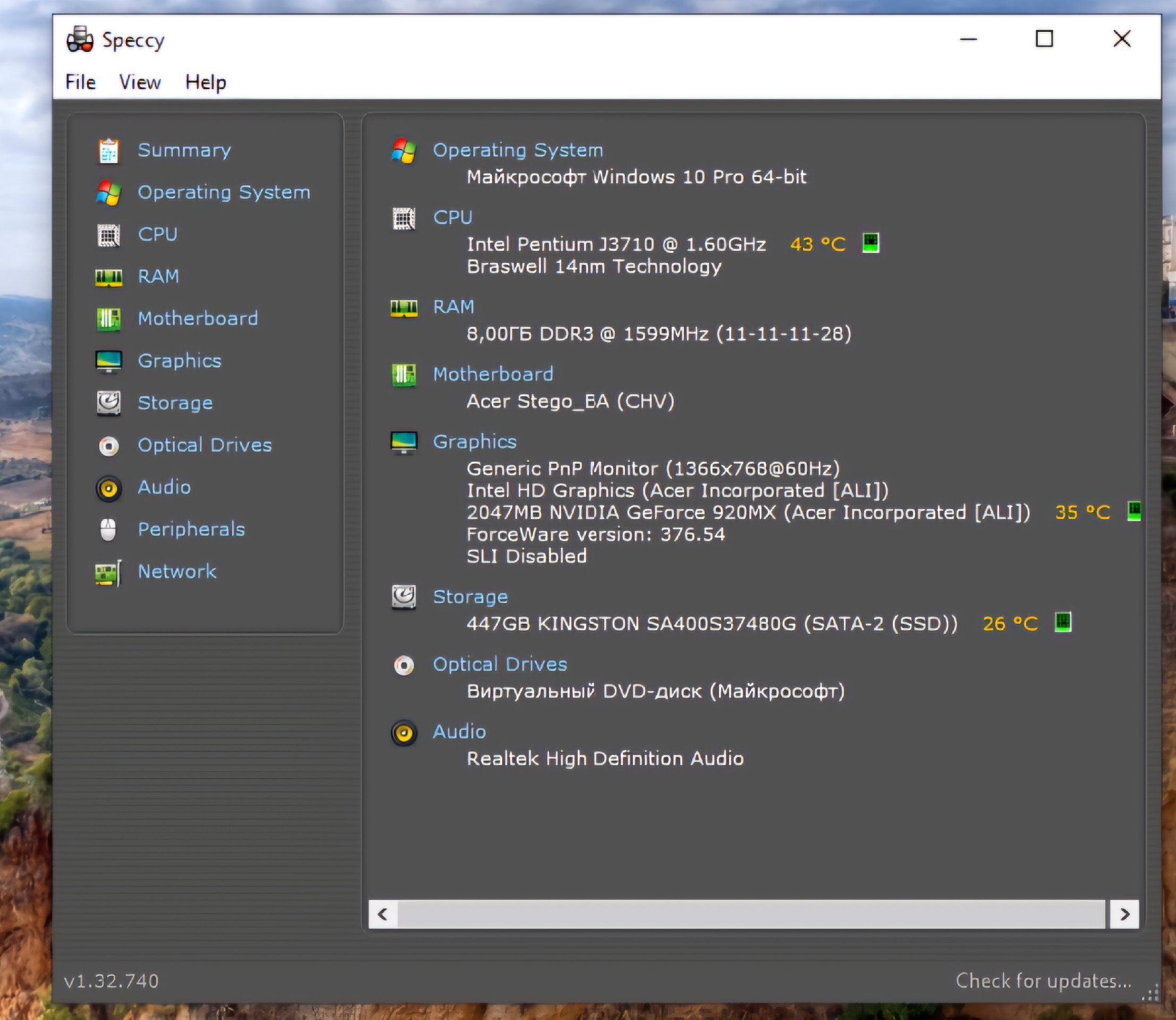
Task: Open Audio section from sidebar
Action: (164, 487)
